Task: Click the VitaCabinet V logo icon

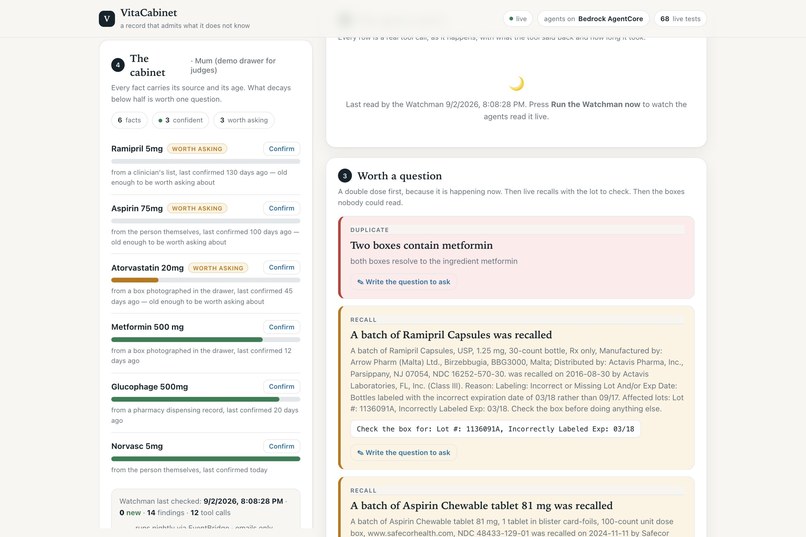Action: point(107,18)
